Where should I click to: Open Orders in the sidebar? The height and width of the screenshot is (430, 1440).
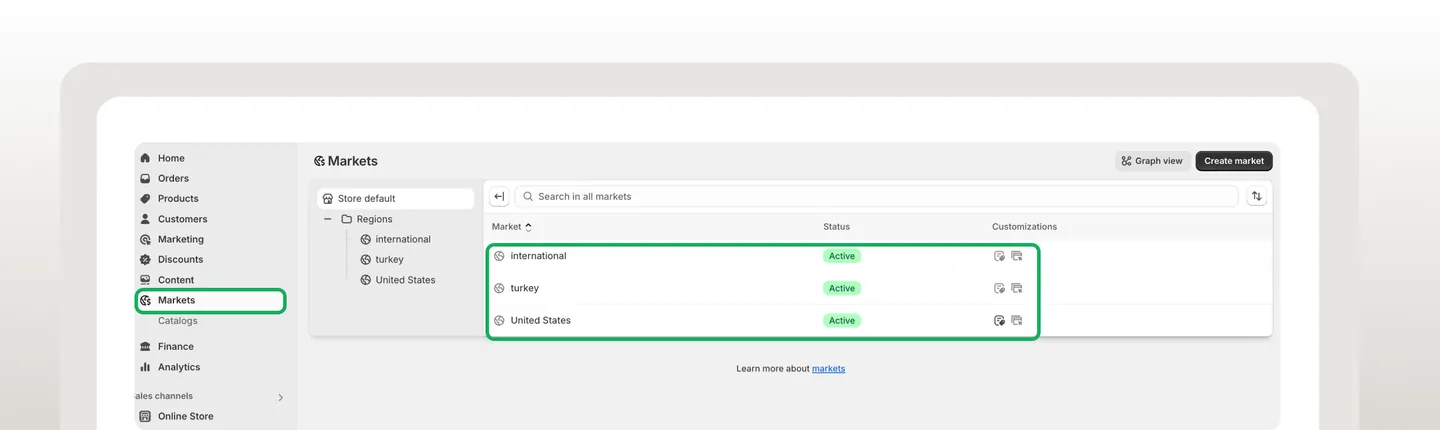(x=173, y=178)
